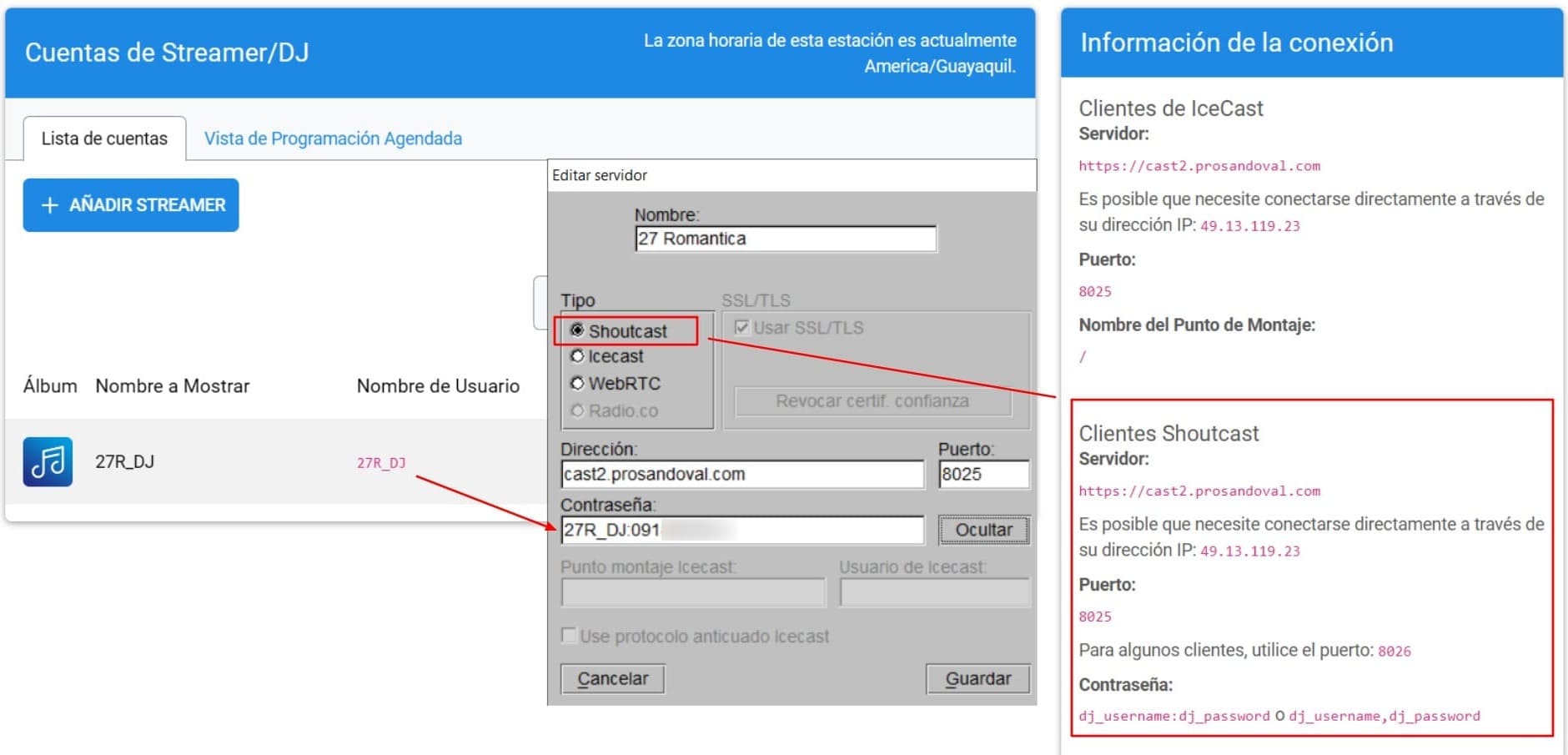Click the 27R_DJ music album icon
This screenshot has height=755, width=1568.
pos(48,461)
